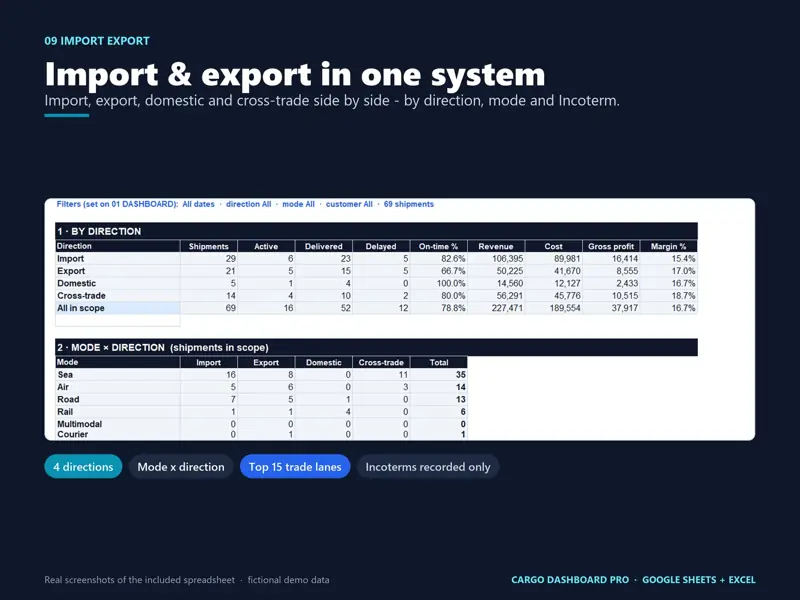
Task: Select the 'Mode x direction' pill
Action: (x=181, y=466)
